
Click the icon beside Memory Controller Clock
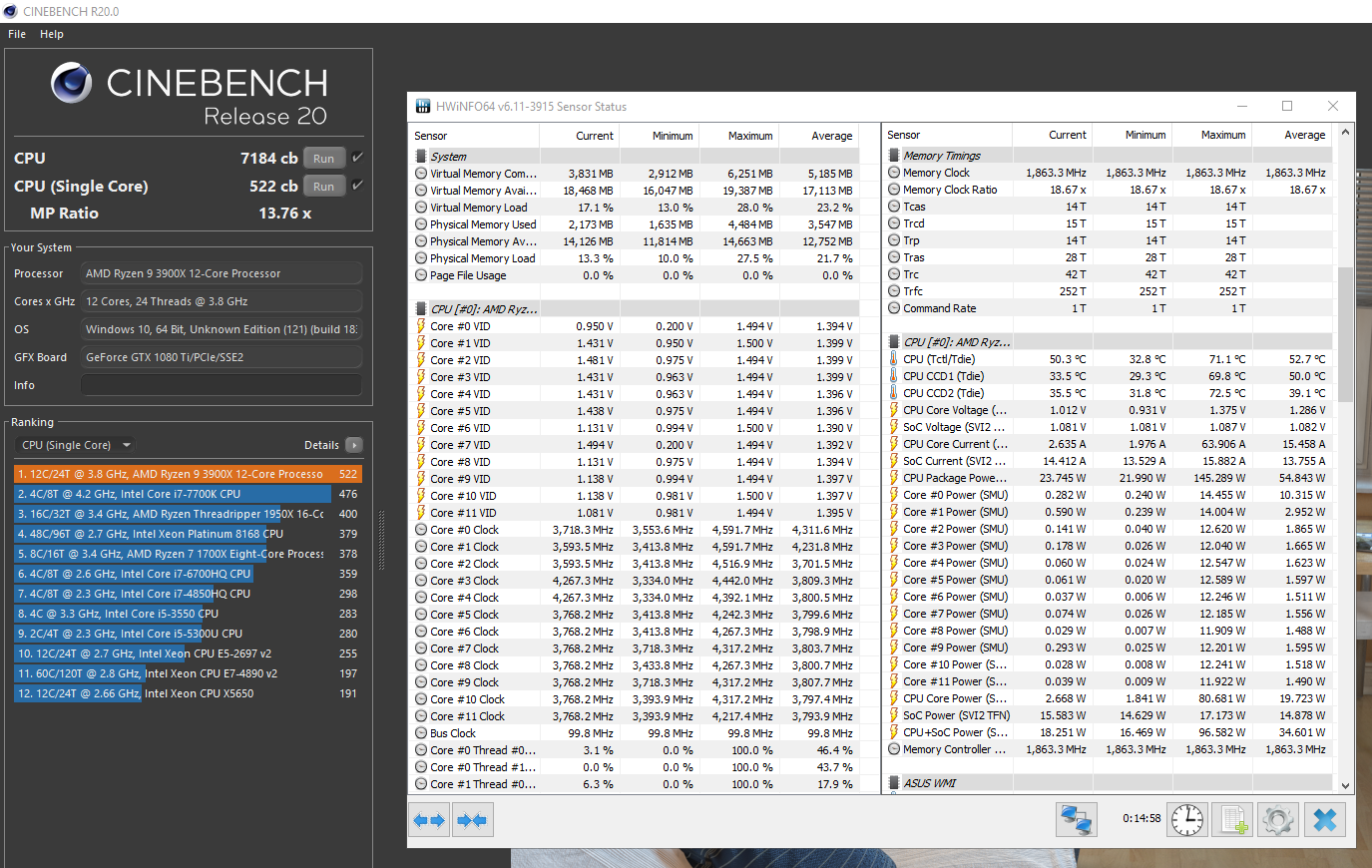click(894, 749)
